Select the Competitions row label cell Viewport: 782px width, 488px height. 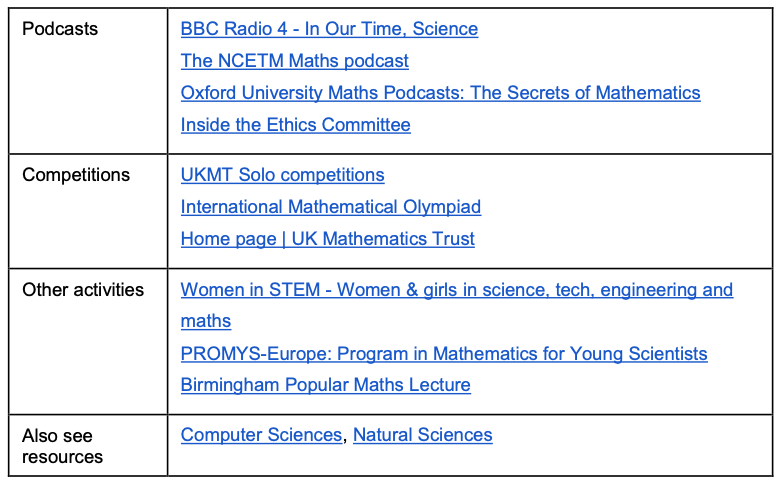(x=88, y=212)
